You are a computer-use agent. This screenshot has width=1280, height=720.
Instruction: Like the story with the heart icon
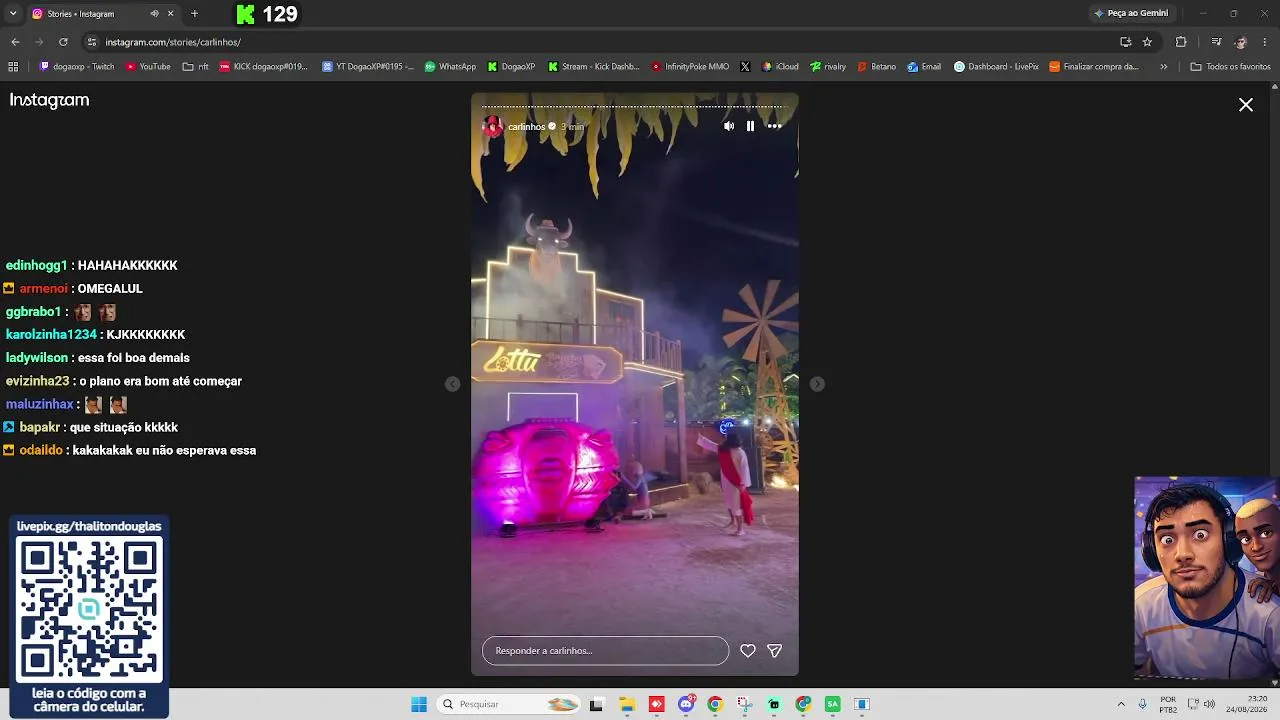[748, 651]
